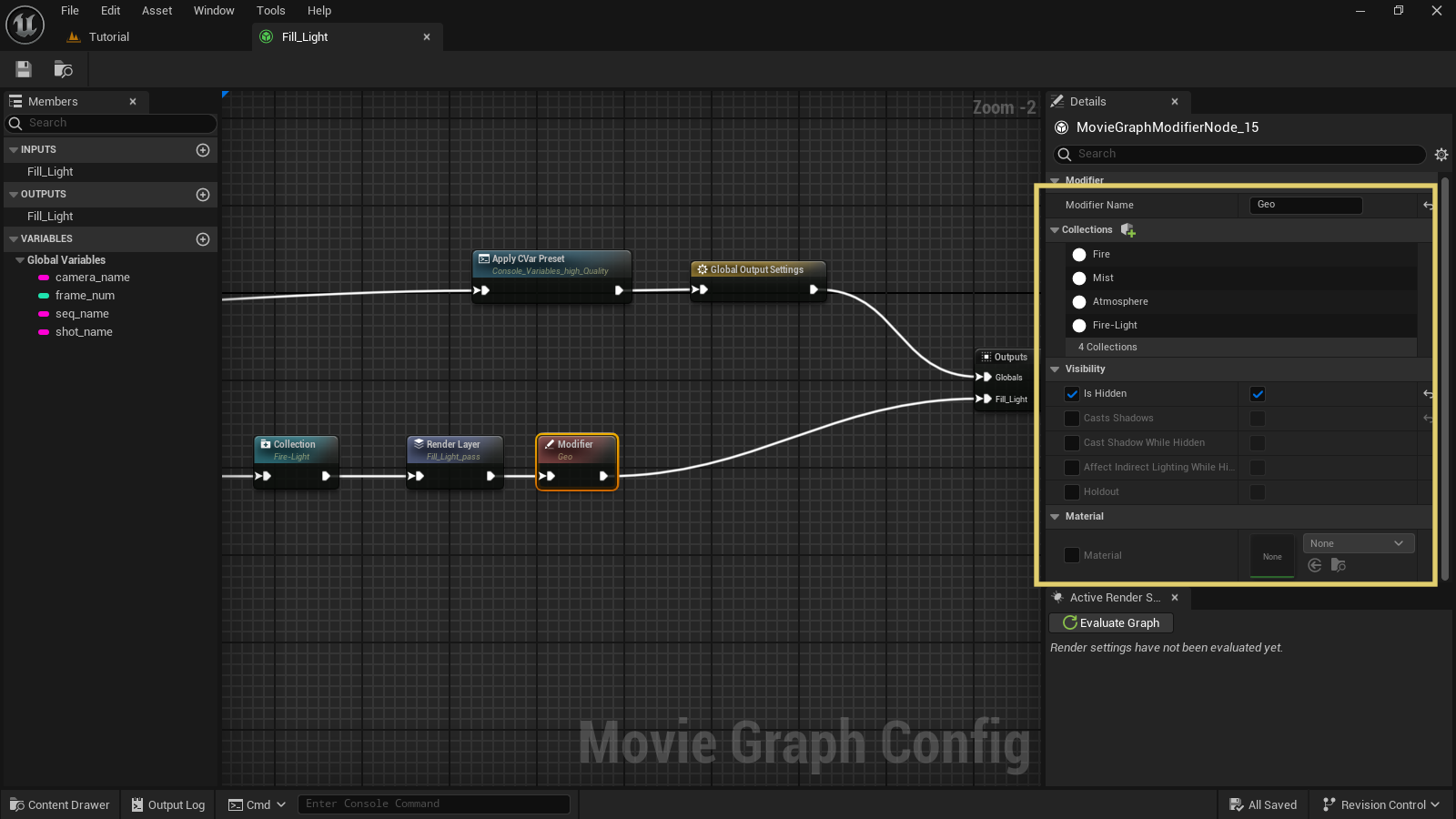
Task: Click the Modifier Name Geo field
Action: pyautogui.click(x=1307, y=205)
